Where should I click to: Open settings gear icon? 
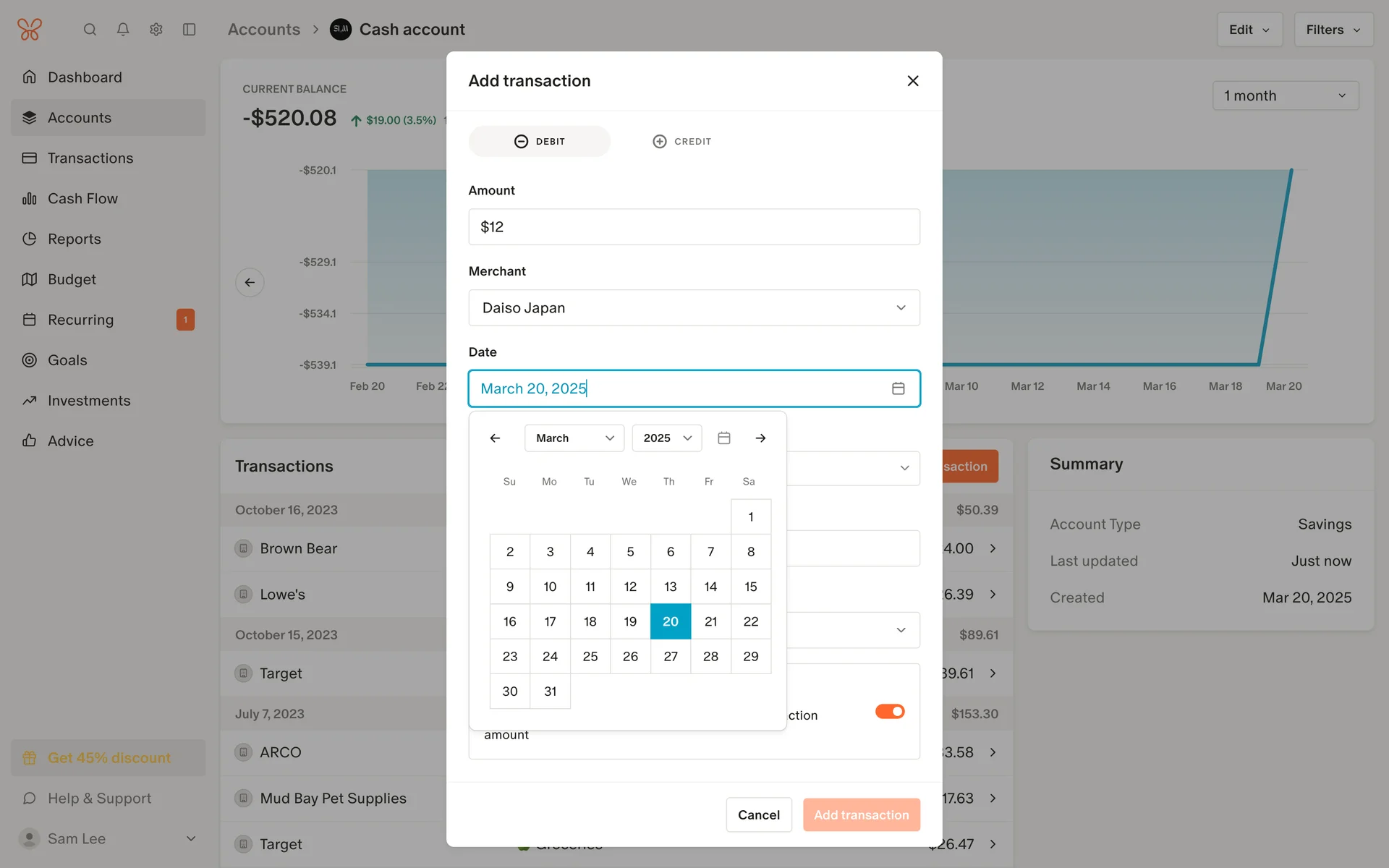[156, 30]
